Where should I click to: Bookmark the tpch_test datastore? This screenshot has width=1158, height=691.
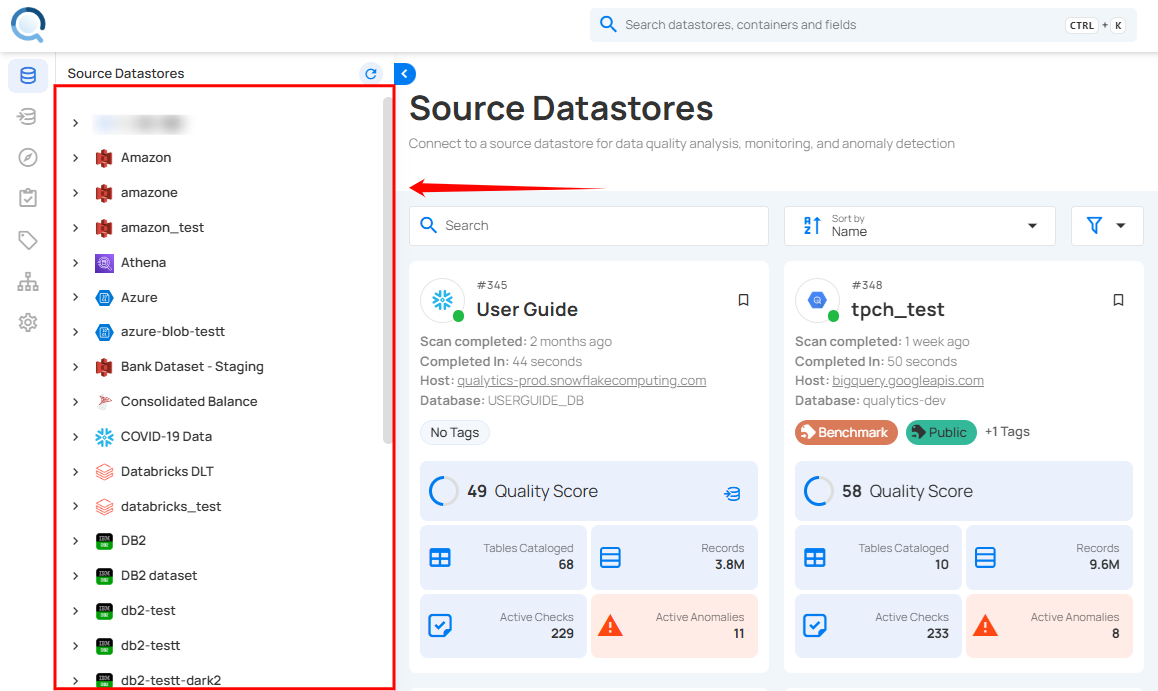coord(1118,300)
